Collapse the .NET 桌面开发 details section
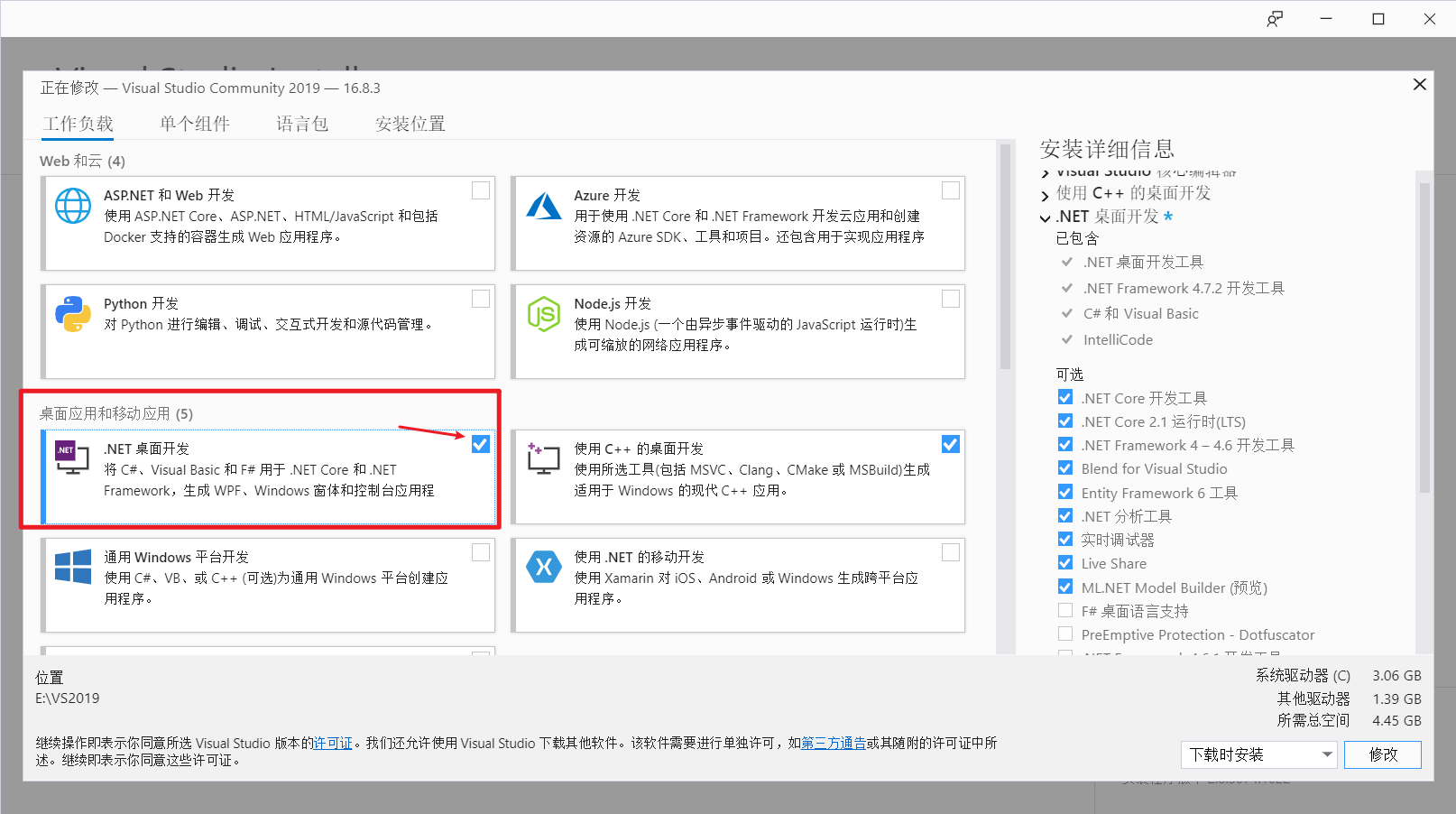The image size is (1456, 814). pyautogui.click(x=1046, y=217)
